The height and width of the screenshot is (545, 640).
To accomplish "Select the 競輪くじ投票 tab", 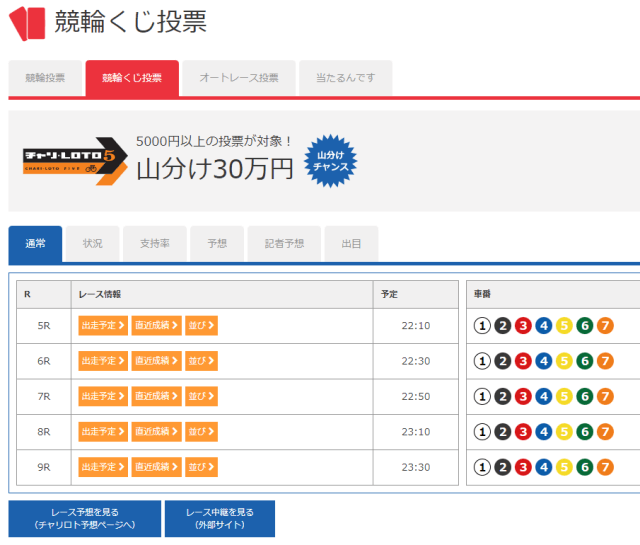I will pyautogui.click(x=132, y=78).
